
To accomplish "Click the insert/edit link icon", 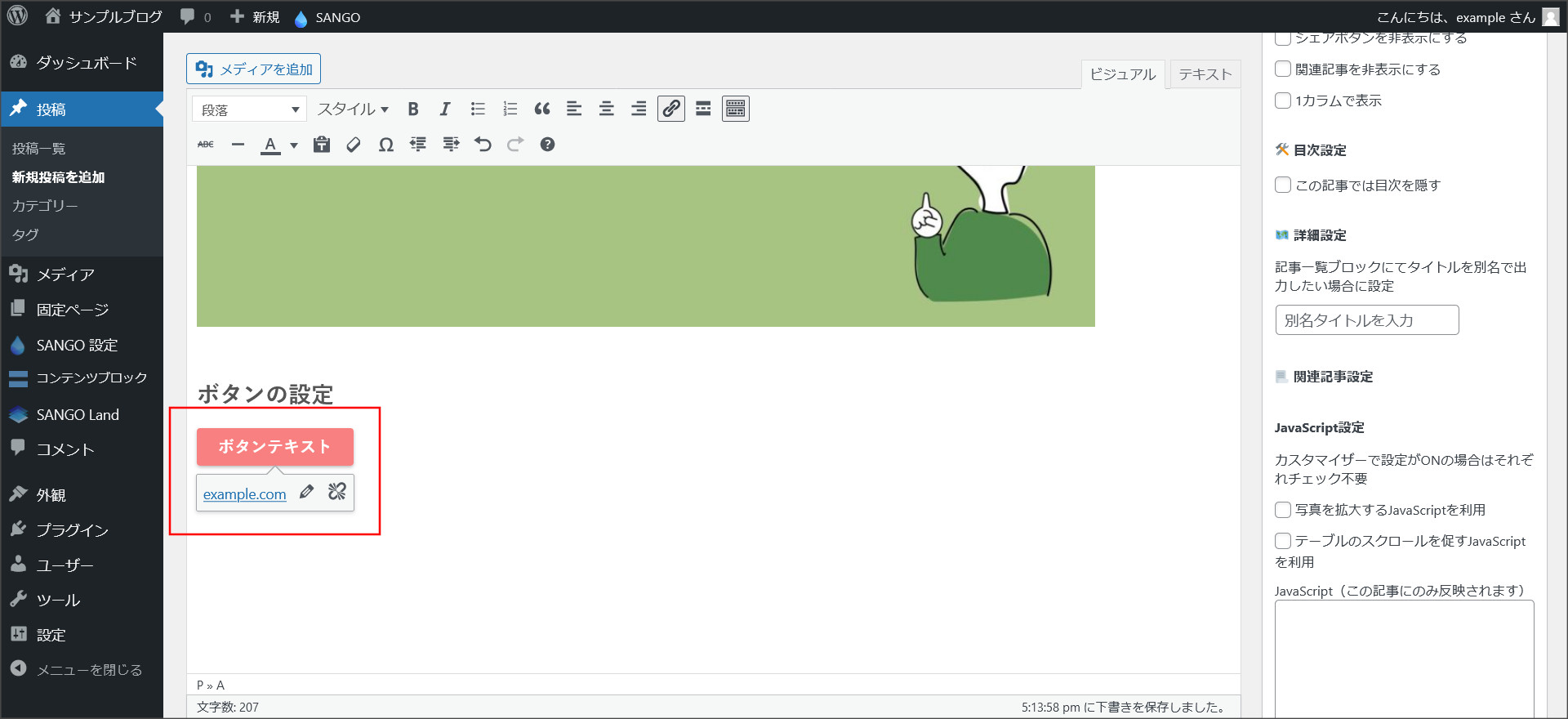I will click(671, 109).
